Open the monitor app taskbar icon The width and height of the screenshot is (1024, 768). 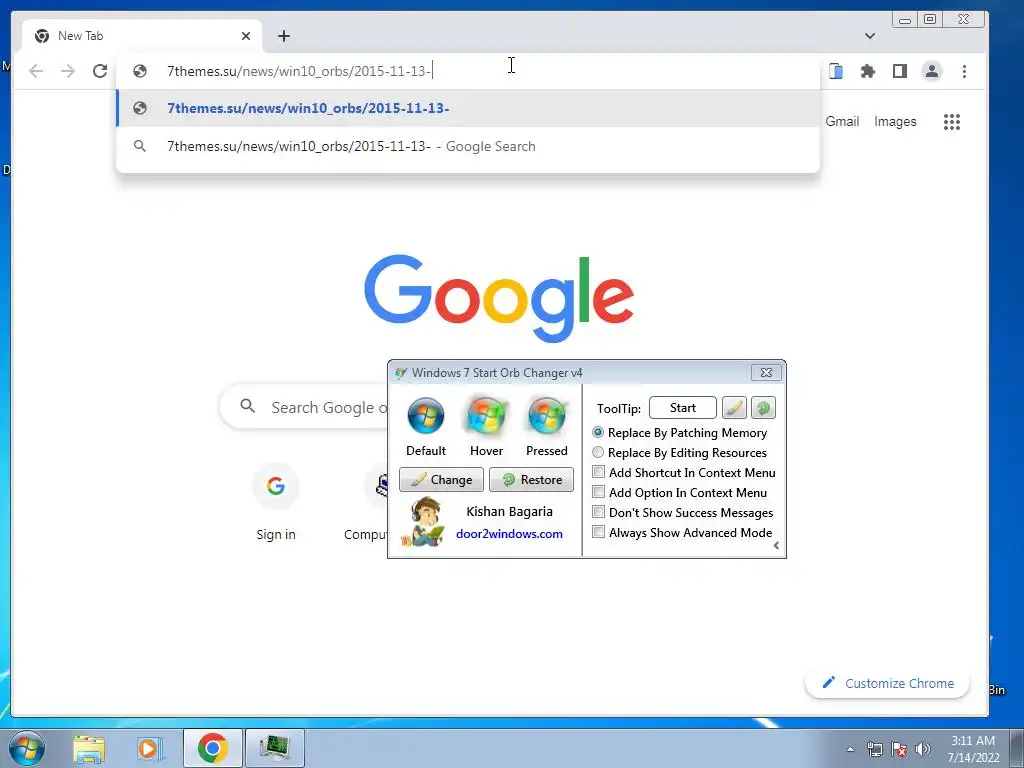pyautogui.click(x=274, y=748)
